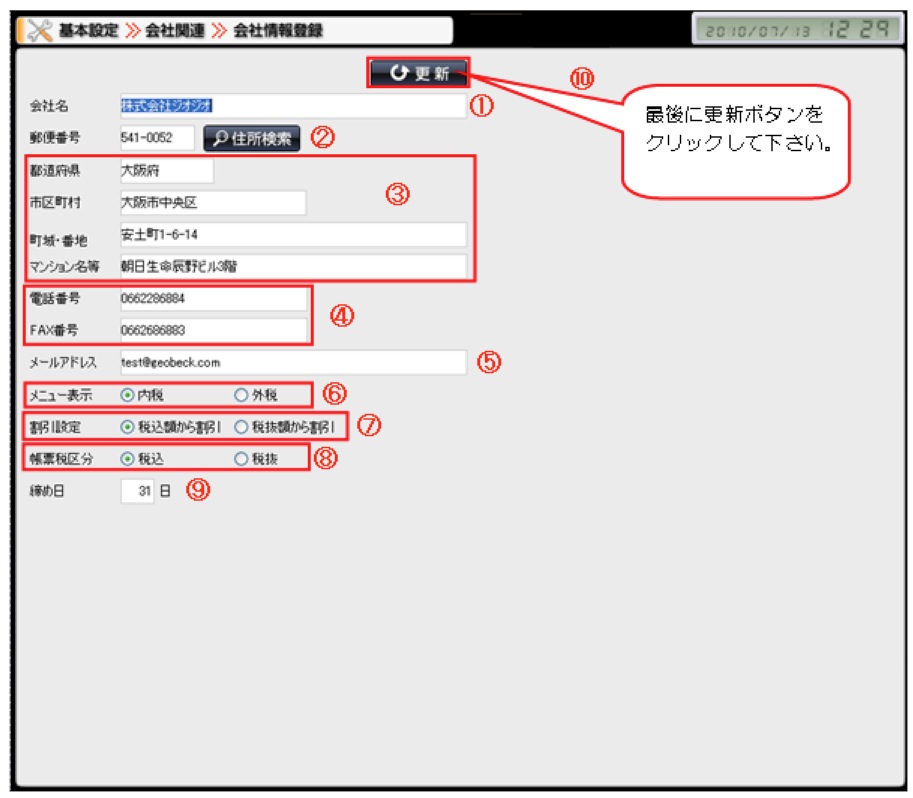Click the 締め日 closing day field
The height and width of the screenshot is (798, 913).
click(x=137, y=491)
